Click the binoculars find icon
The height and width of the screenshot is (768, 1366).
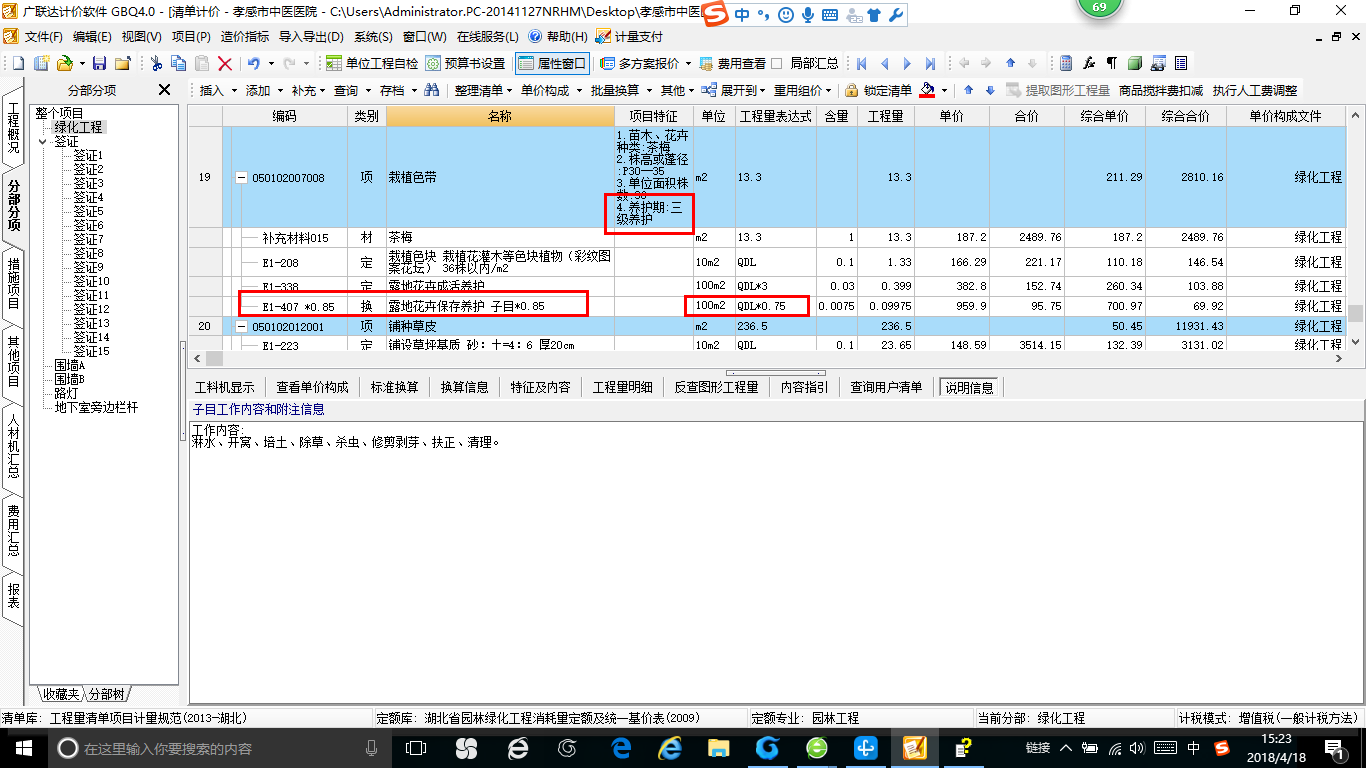coord(432,90)
